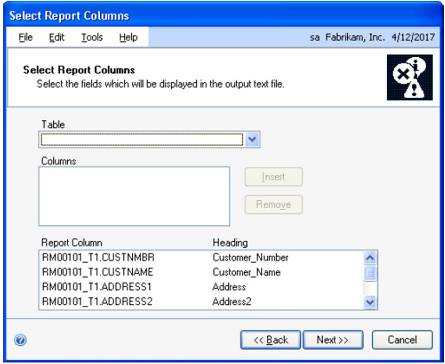The height and width of the screenshot is (364, 445).
Task: Open the Help menu
Action: (x=128, y=37)
